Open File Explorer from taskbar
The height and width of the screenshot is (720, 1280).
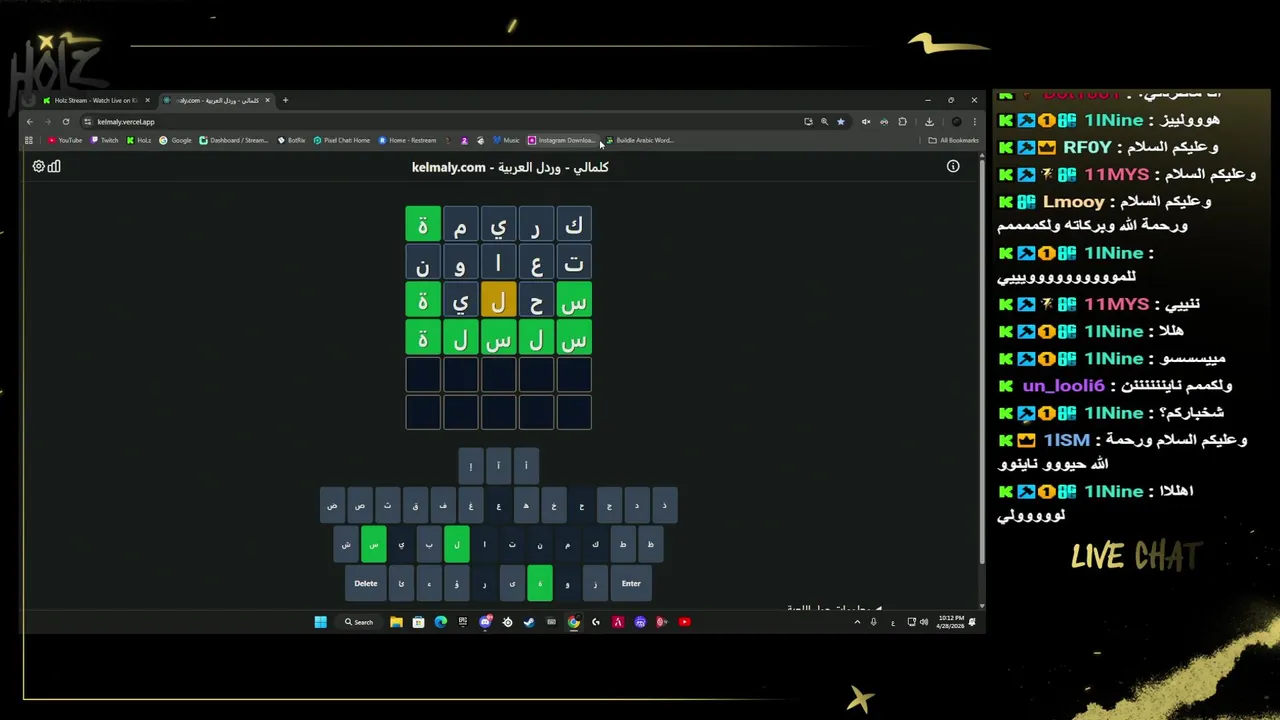[396, 622]
